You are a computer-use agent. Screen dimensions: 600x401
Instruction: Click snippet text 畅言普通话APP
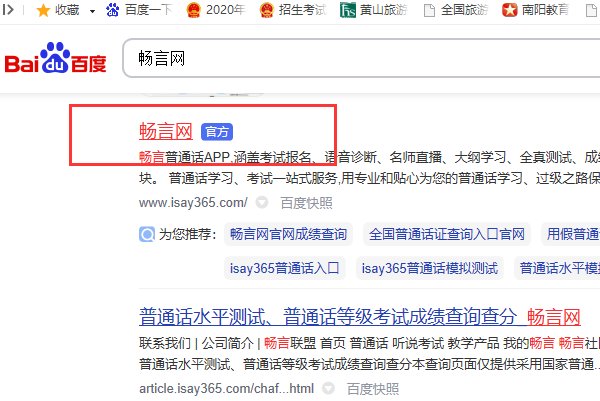[184, 157]
